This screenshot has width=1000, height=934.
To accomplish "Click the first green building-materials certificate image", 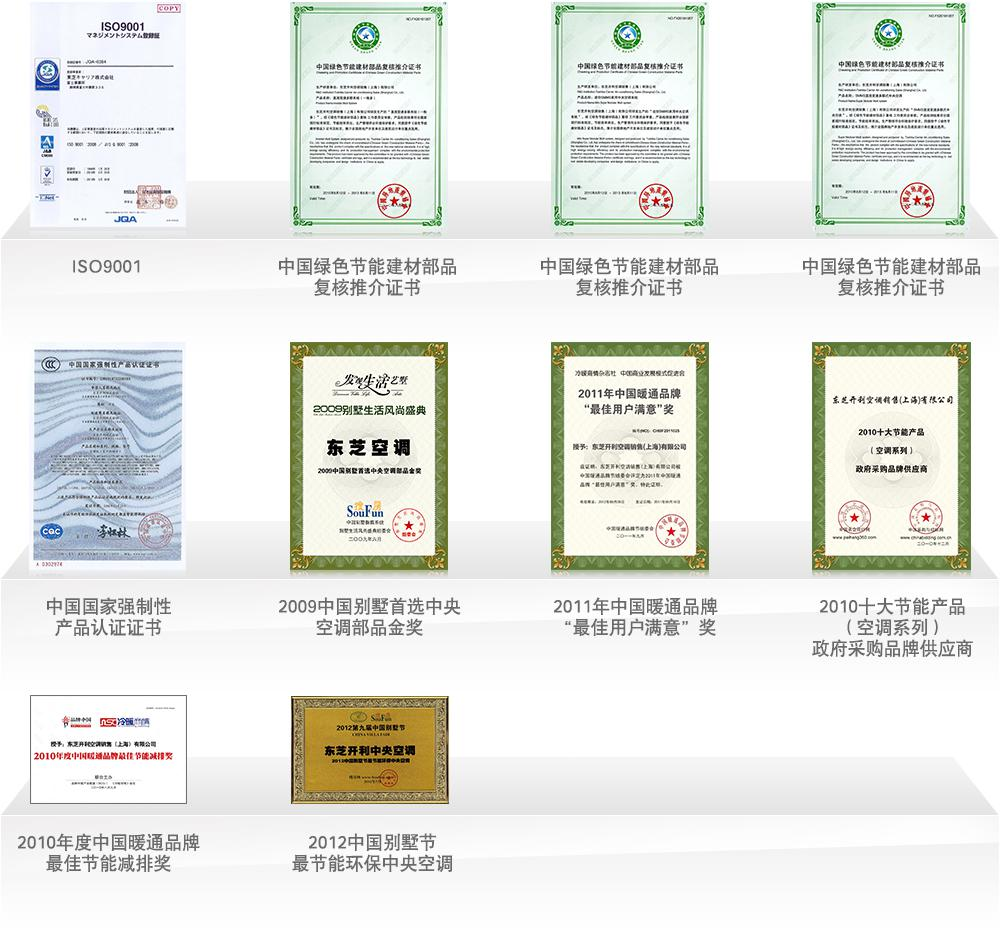I will click(368, 115).
